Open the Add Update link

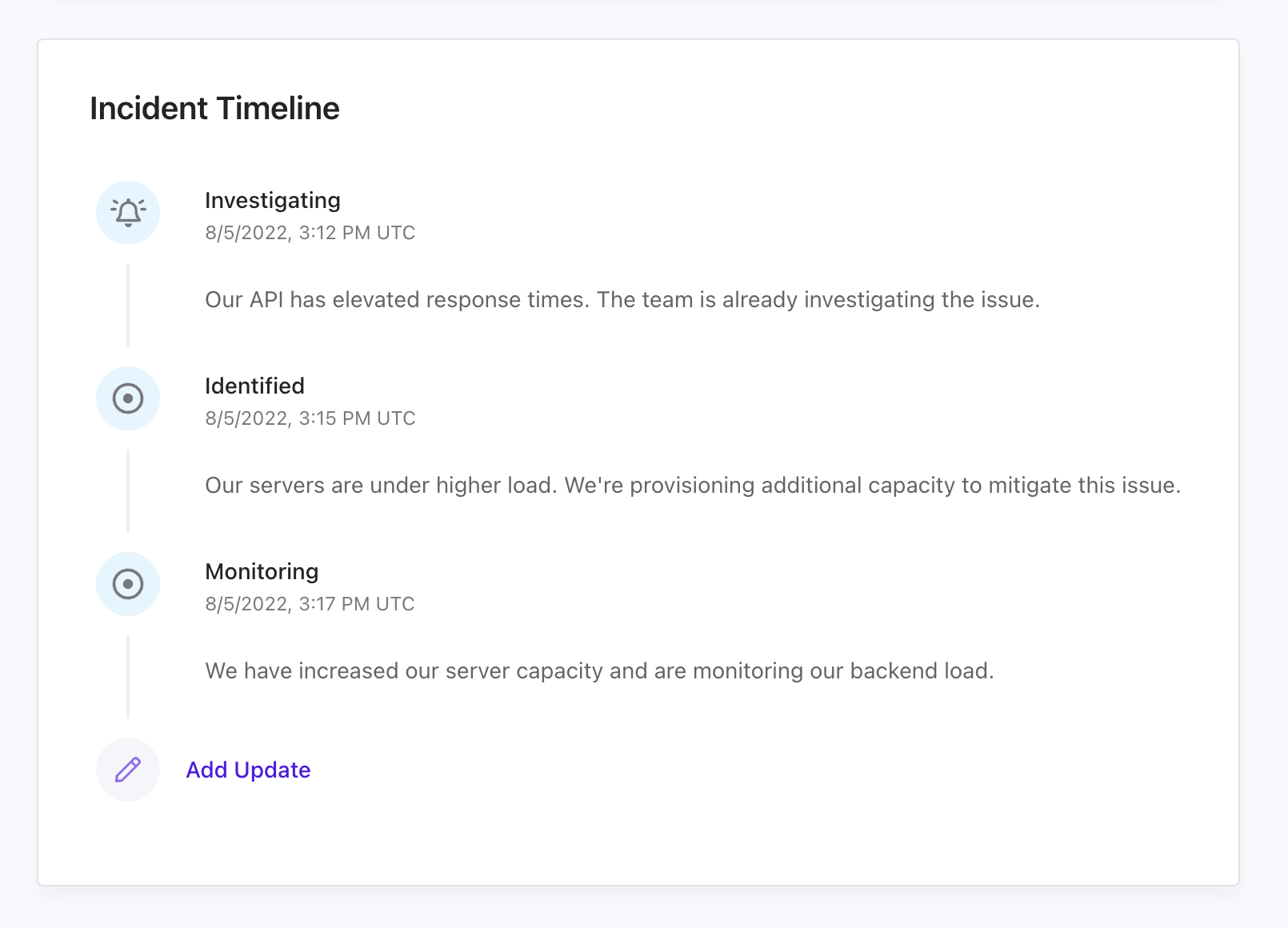[248, 770]
